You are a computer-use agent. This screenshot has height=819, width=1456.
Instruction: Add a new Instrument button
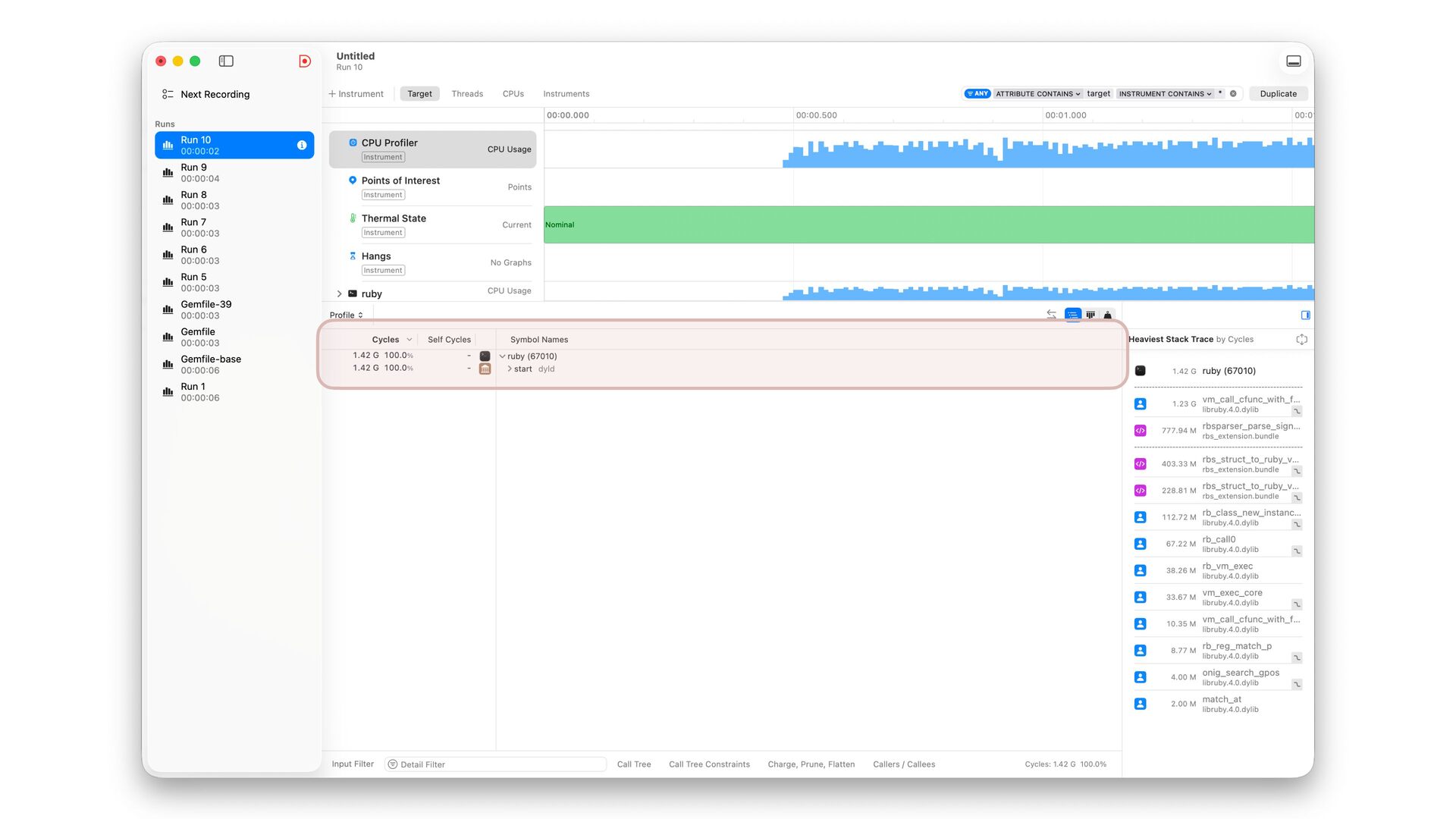click(x=356, y=94)
